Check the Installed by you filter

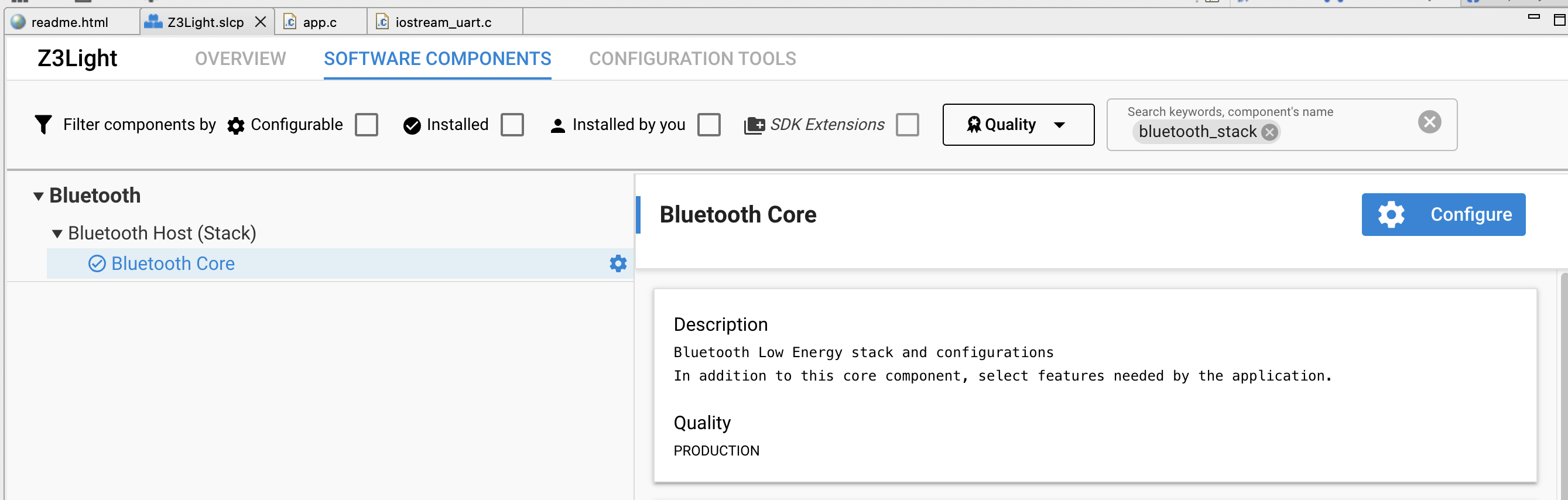tap(708, 124)
